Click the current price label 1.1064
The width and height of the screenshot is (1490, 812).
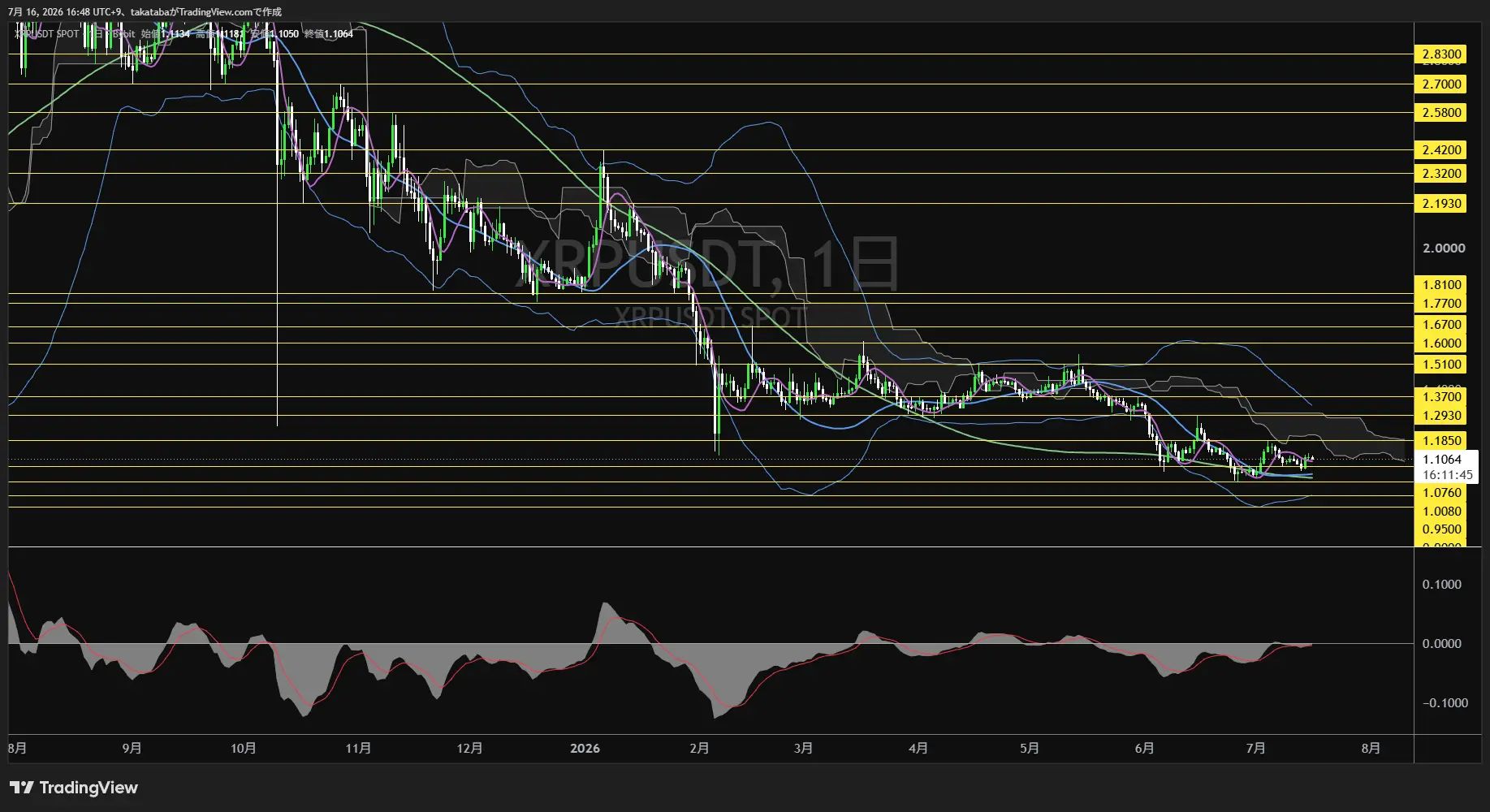click(1442, 459)
